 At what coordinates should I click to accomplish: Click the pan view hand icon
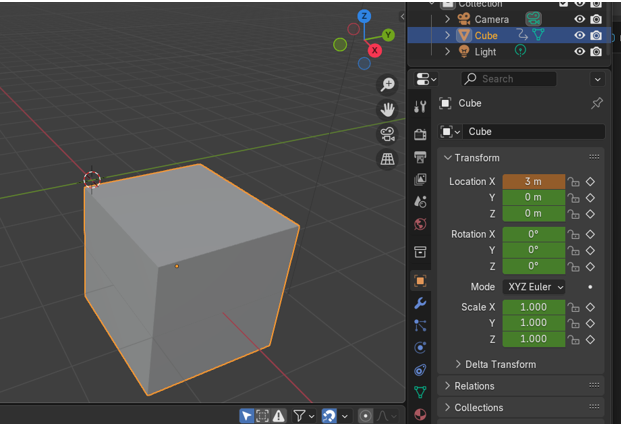[387, 109]
